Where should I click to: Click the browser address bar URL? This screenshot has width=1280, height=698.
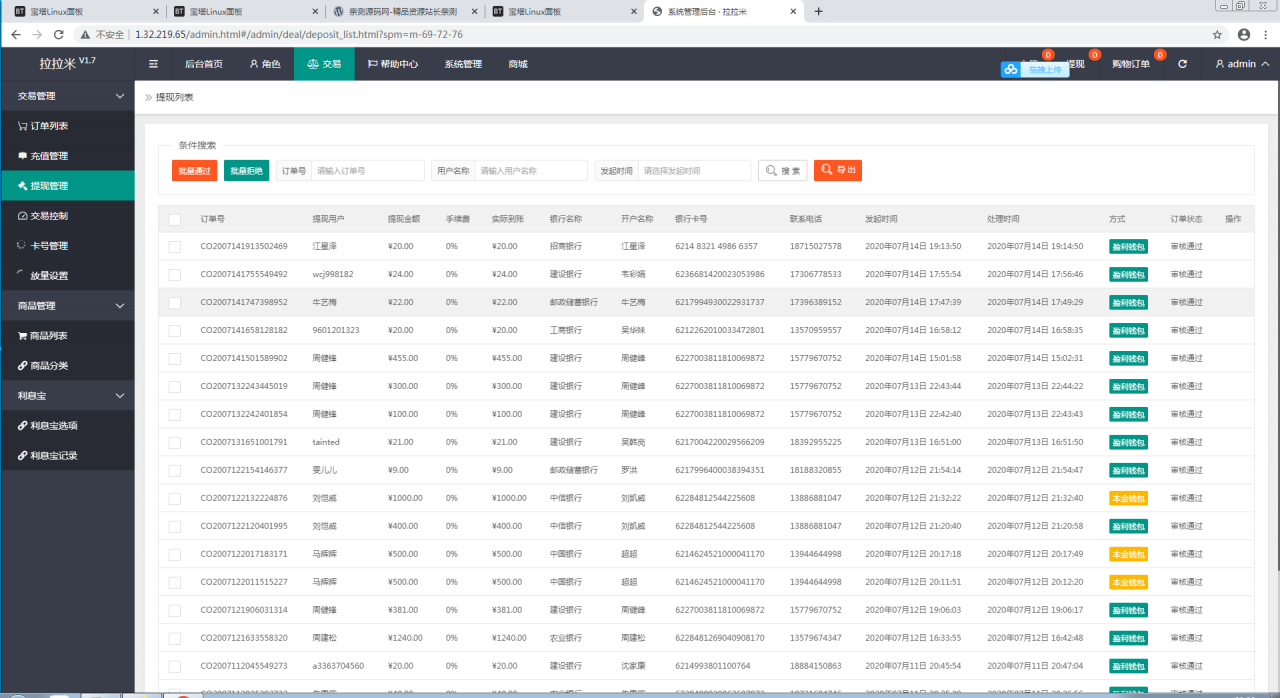pyautogui.click(x=299, y=34)
